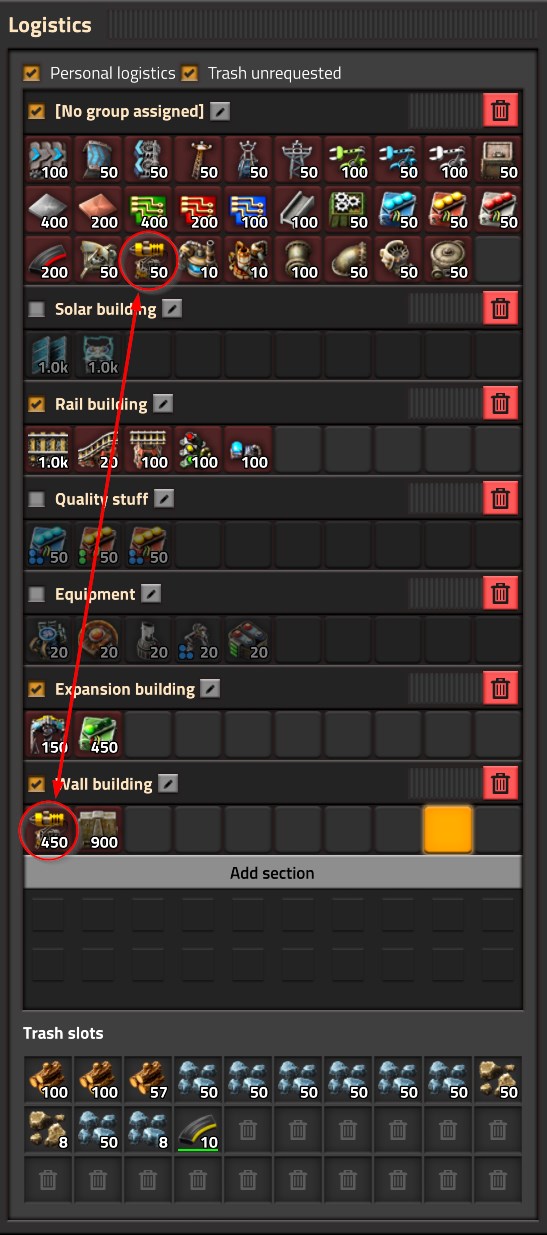Enable the Solar building section checkbox

(x=37, y=309)
